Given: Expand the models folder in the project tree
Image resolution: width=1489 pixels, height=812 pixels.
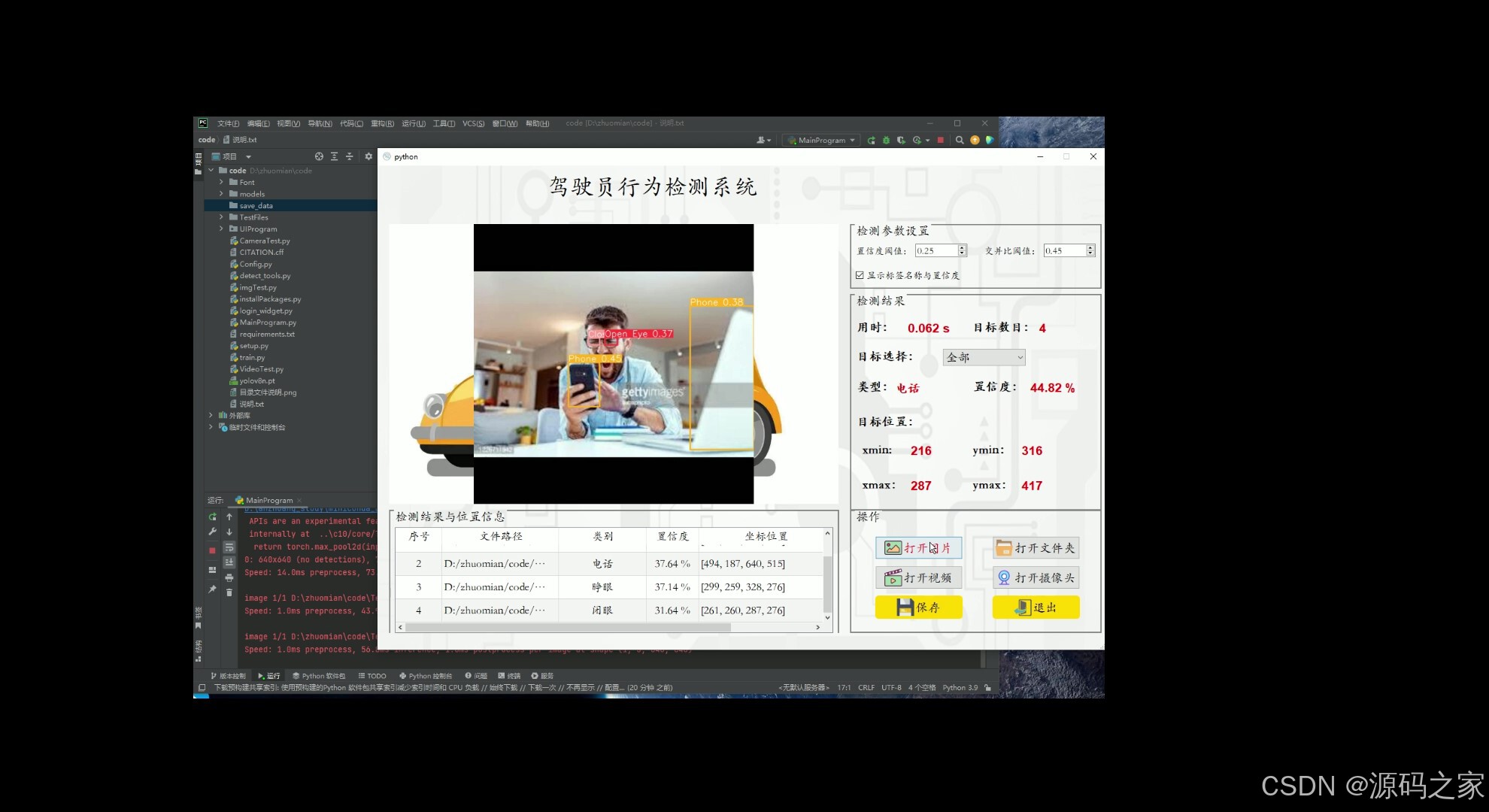Looking at the screenshot, I should tap(221, 193).
